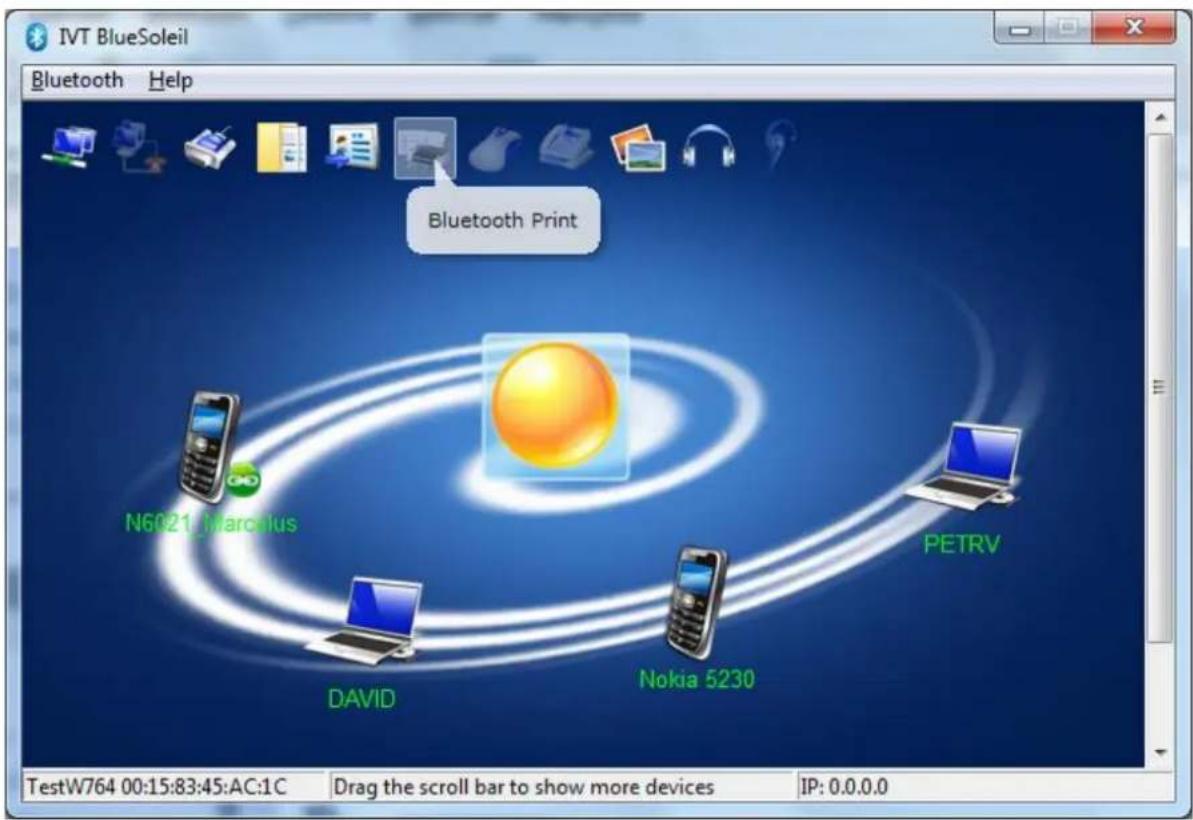Click the greyed Bluetooth mouse service icon
Image resolution: width=1193 pixels, height=820 pixels.
(495, 148)
